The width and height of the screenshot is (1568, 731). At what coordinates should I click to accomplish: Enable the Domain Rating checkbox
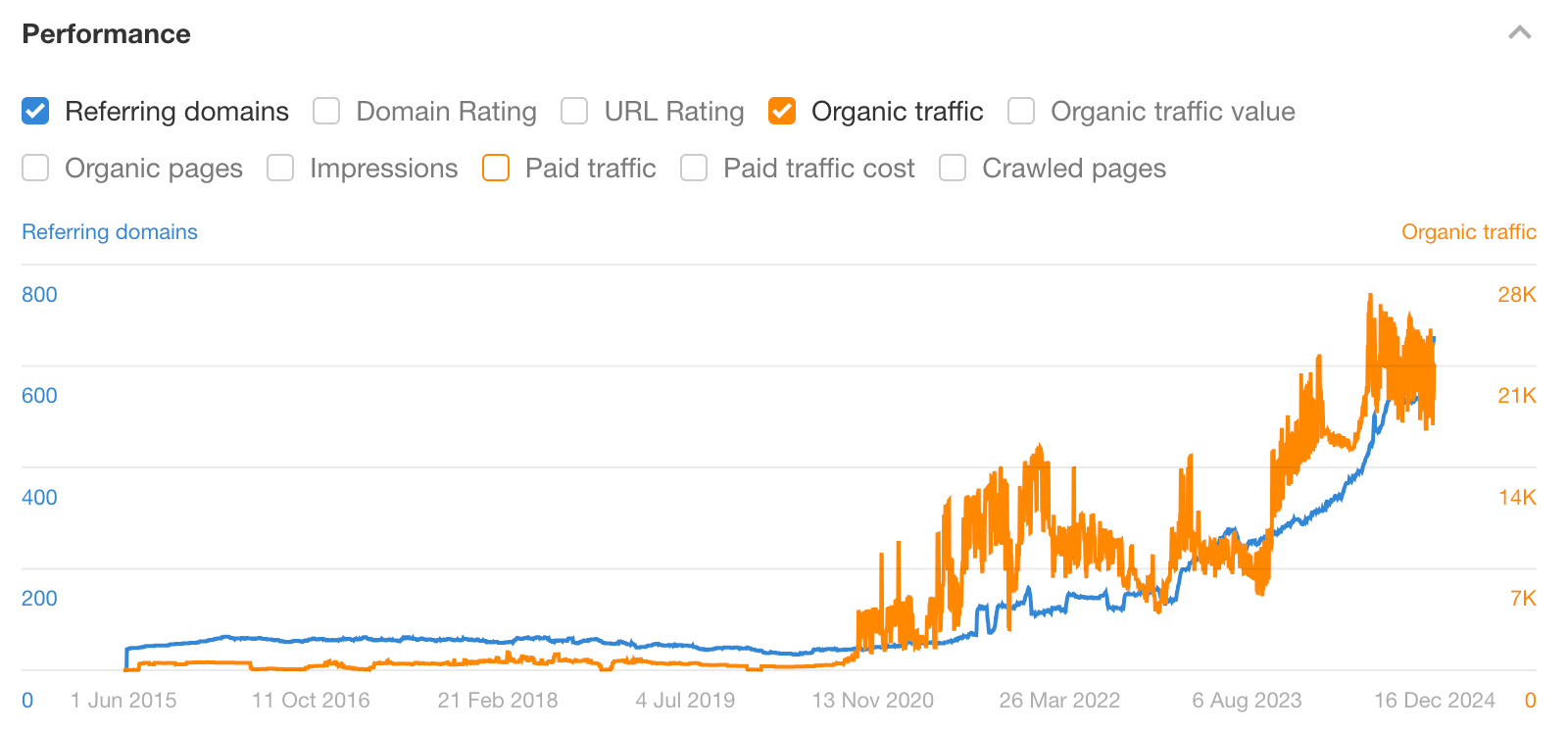[x=325, y=111]
